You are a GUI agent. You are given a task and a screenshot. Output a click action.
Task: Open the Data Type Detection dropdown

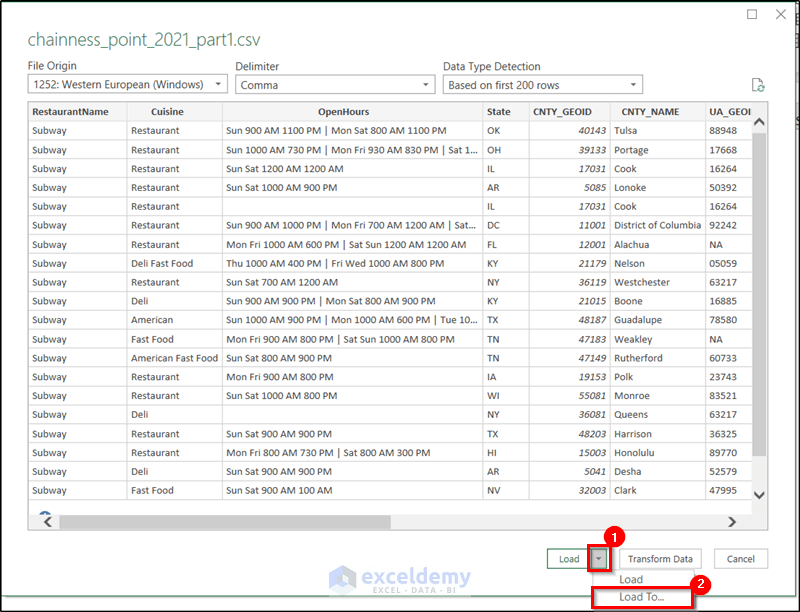coord(543,85)
